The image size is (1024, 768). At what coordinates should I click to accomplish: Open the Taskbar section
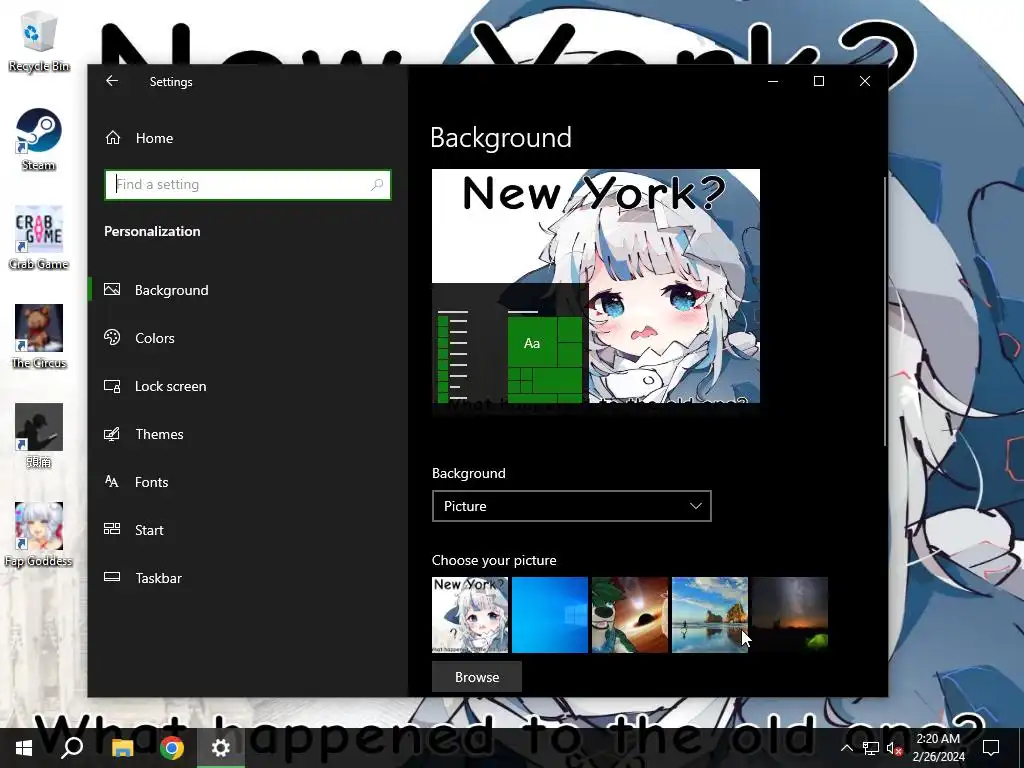248,578
